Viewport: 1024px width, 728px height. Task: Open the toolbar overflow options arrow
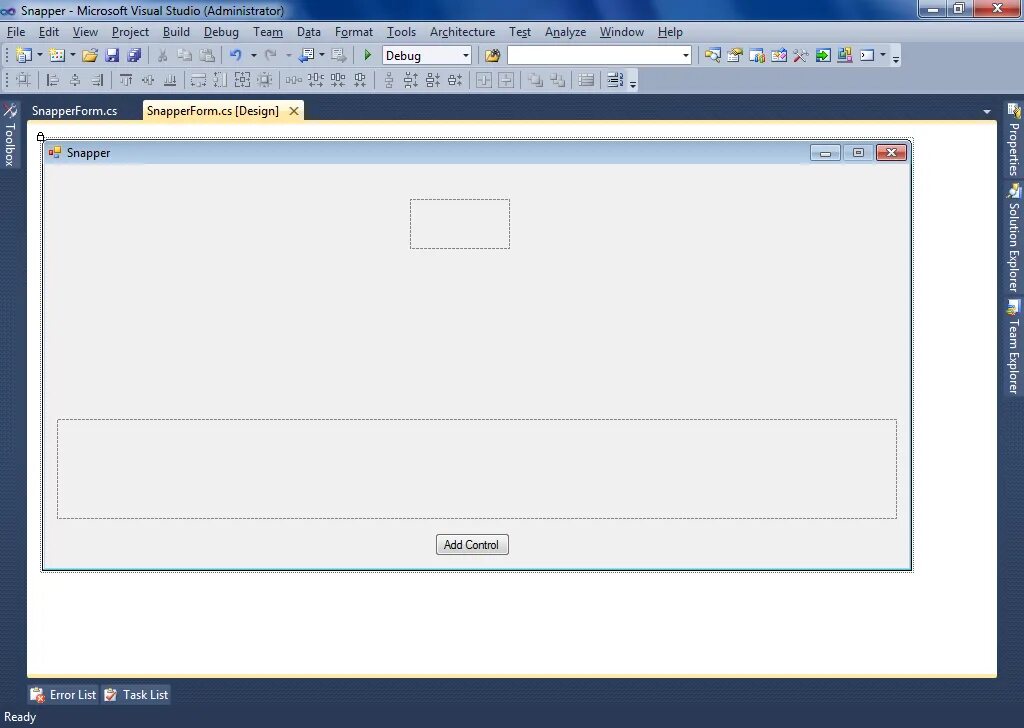point(896,60)
